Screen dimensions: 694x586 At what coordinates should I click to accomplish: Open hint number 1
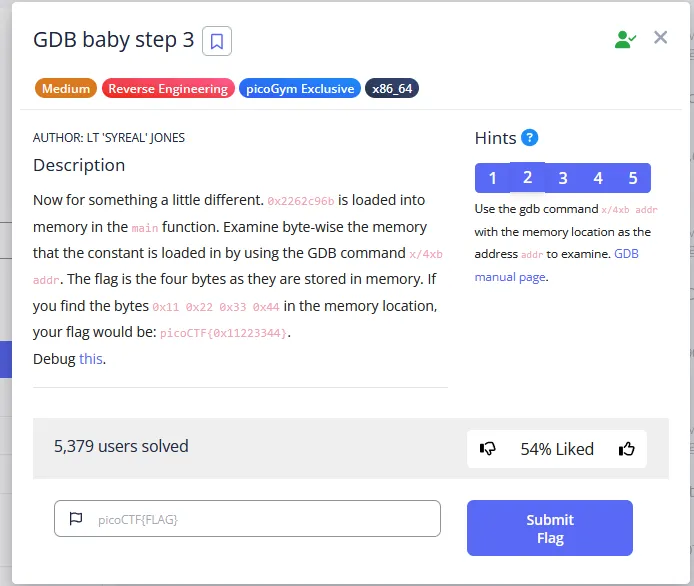click(x=492, y=178)
